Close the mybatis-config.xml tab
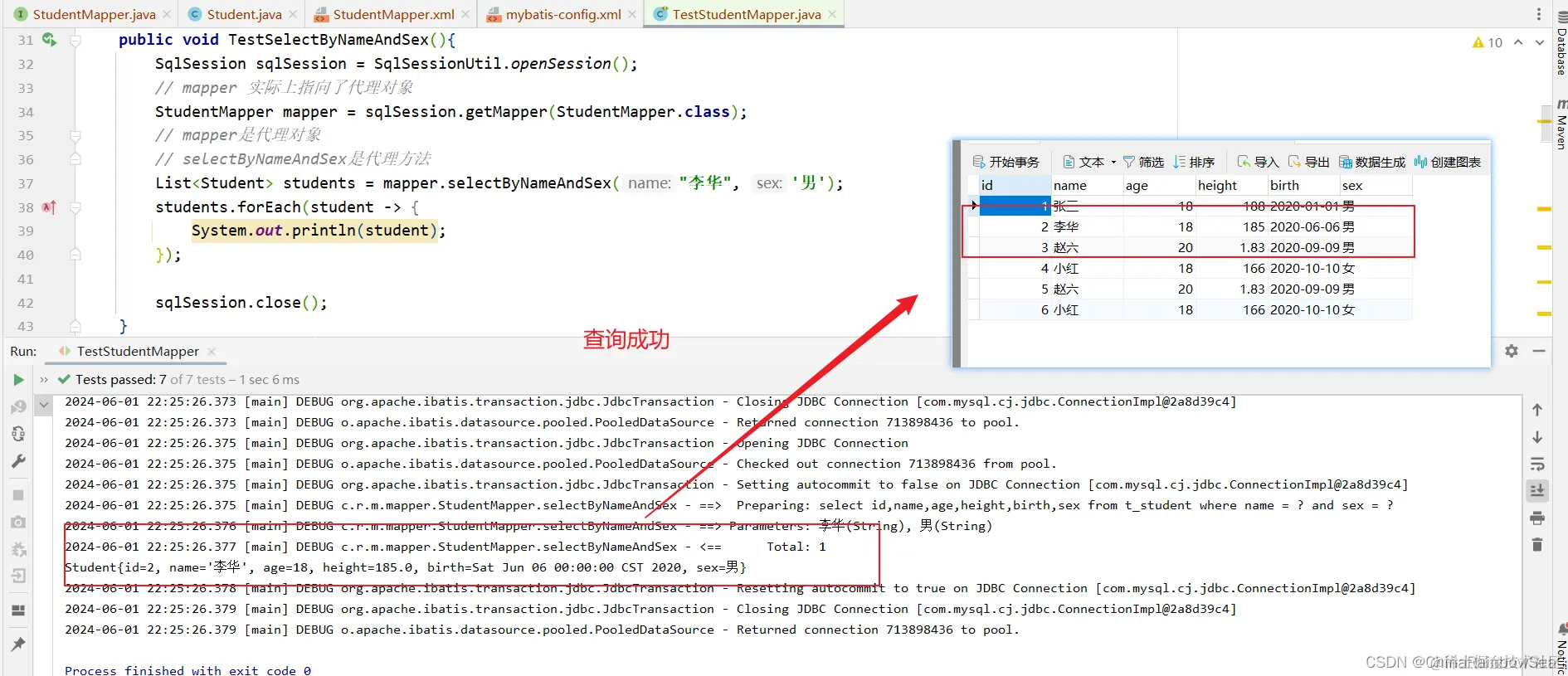The height and width of the screenshot is (676, 1568). (632, 14)
